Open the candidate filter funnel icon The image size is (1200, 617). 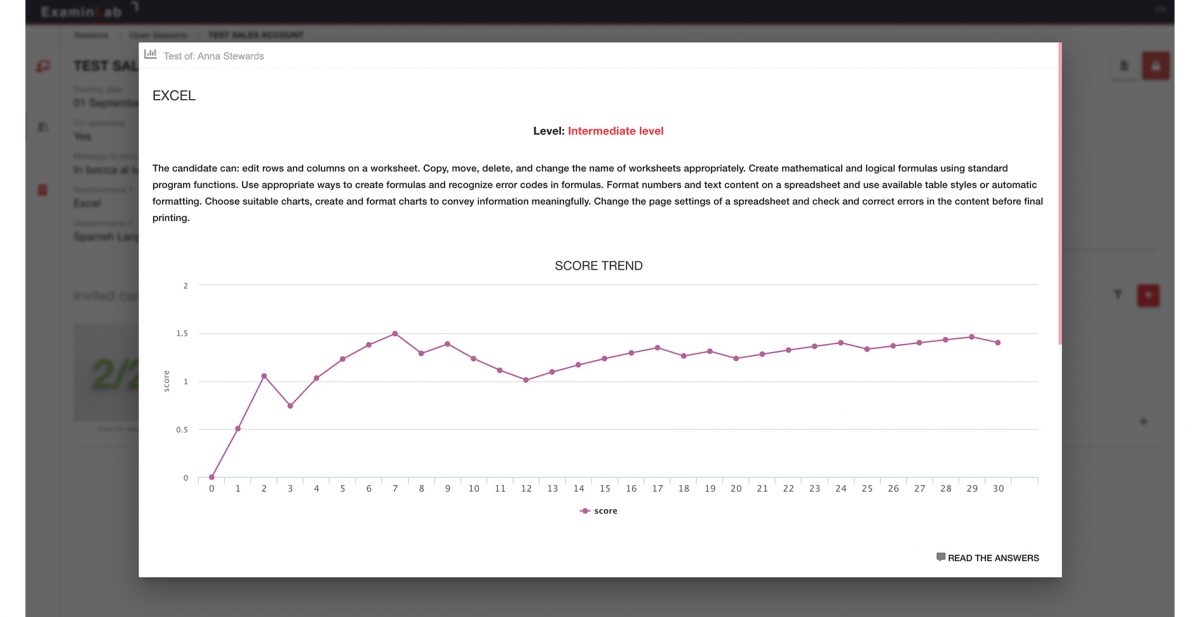click(1120, 295)
